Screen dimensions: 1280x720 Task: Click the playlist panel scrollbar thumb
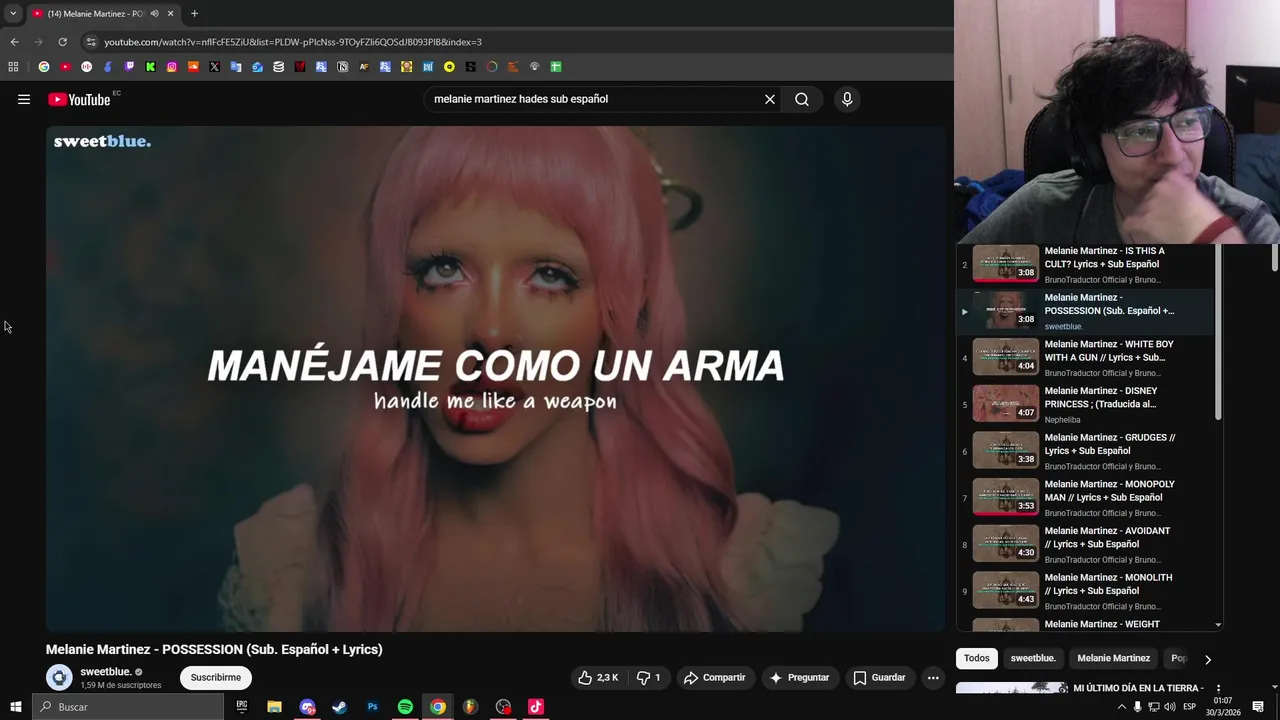(x=1218, y=332)
